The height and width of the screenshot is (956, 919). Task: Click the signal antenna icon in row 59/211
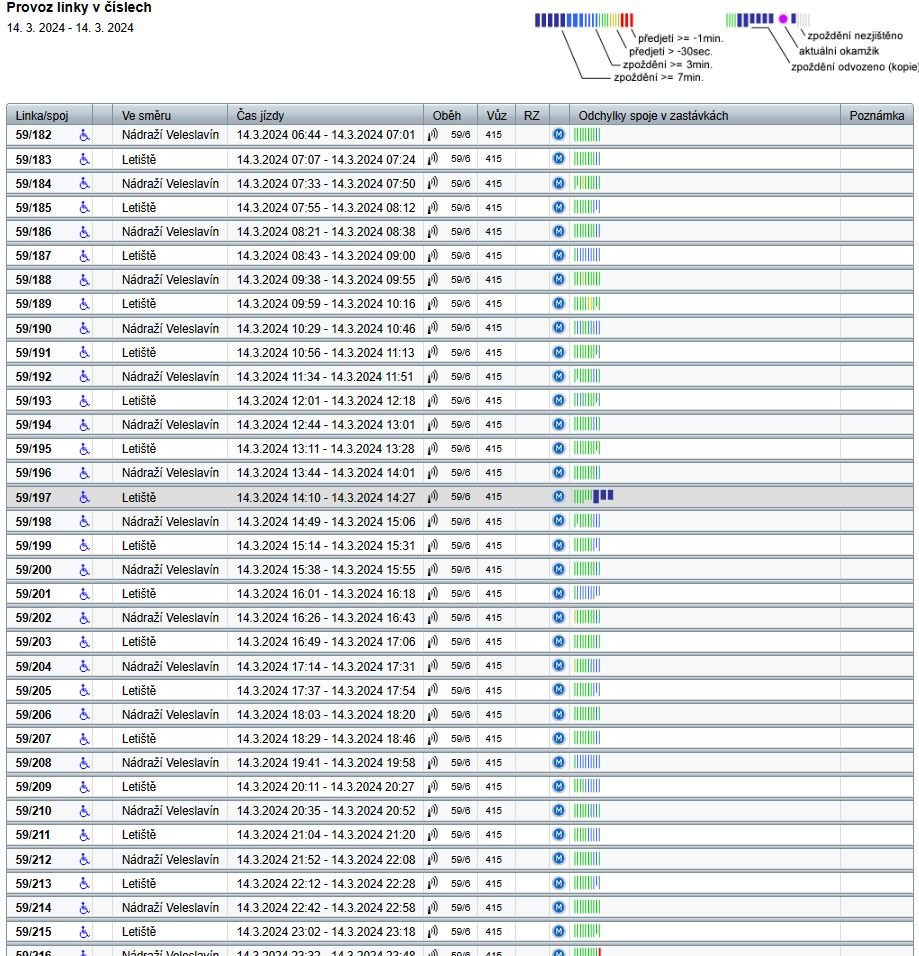[433, 835]
